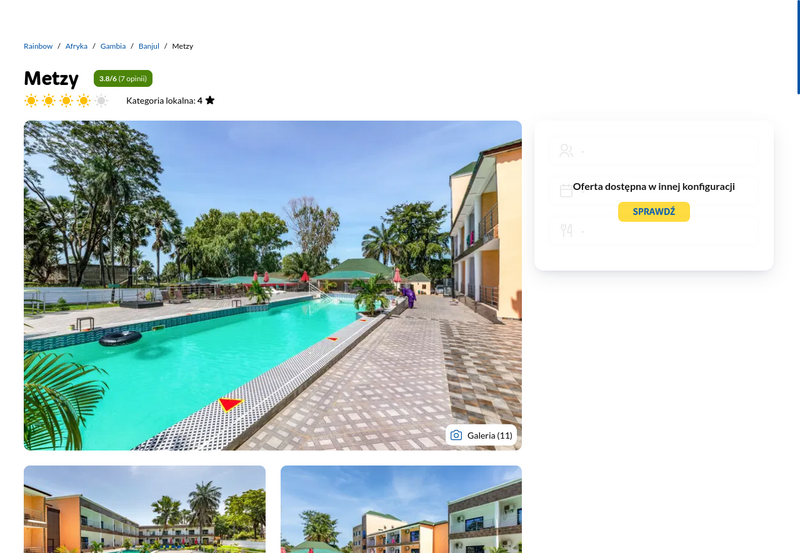Screen dimensions: 800x553
Task: Open the Gambia breadcrumb link
Action: 113,46
